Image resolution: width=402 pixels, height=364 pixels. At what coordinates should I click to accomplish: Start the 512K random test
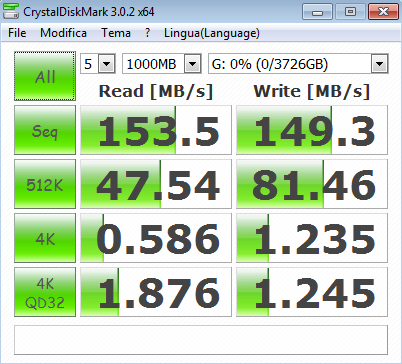pos(45,184)
